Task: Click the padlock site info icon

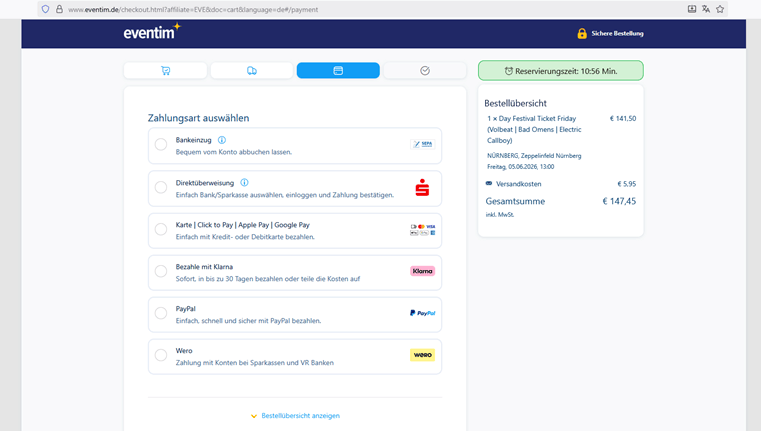Action: click(x=59, y=9)
